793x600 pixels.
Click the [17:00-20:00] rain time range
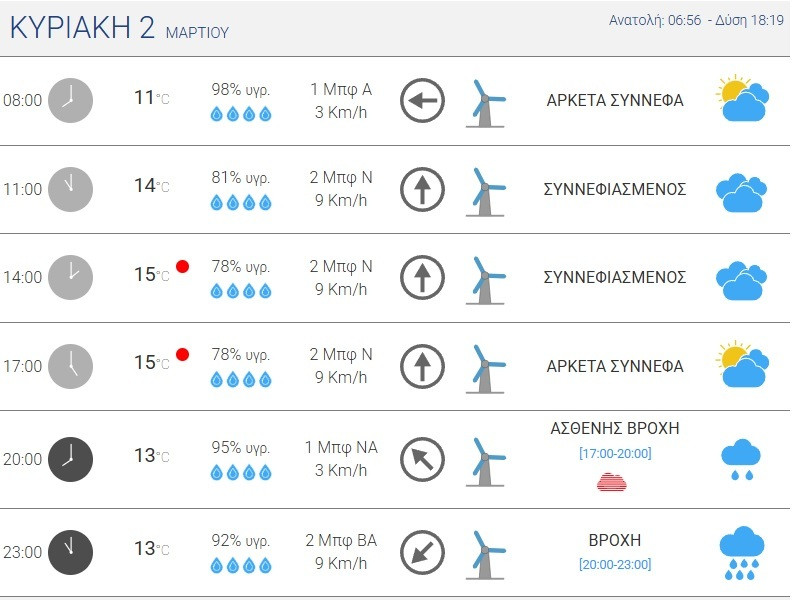[x=615, y=454]
